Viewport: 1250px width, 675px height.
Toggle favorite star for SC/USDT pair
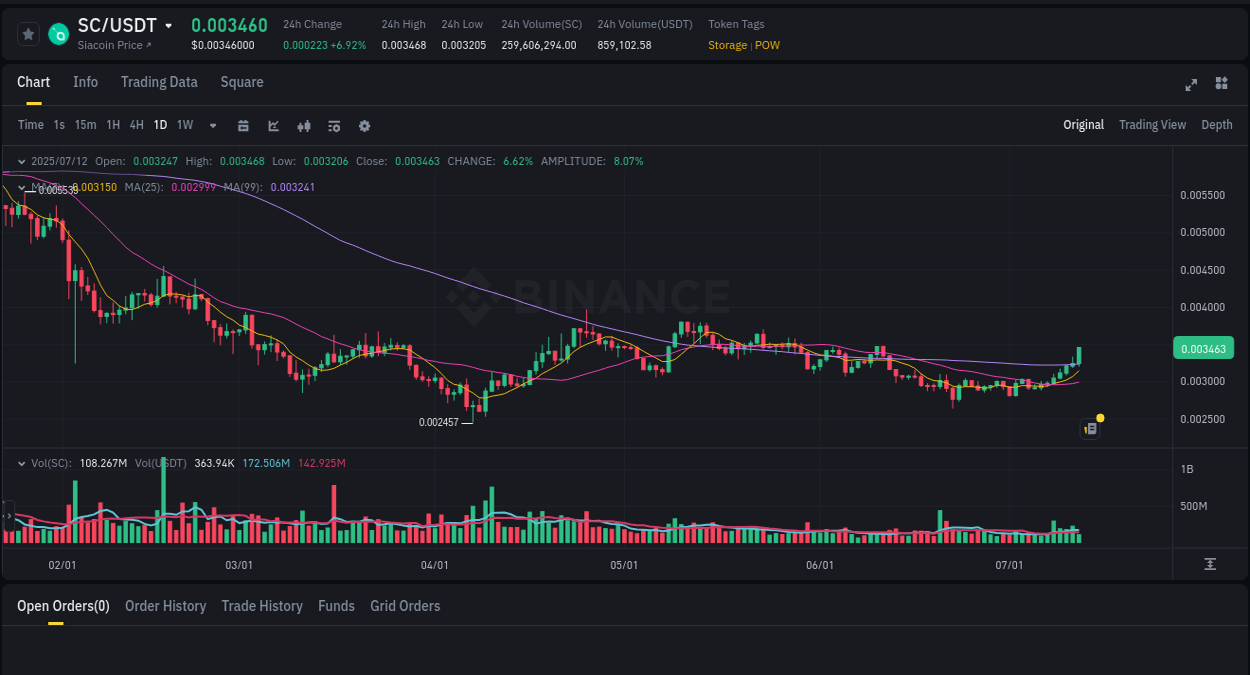[x=27, y=33]
